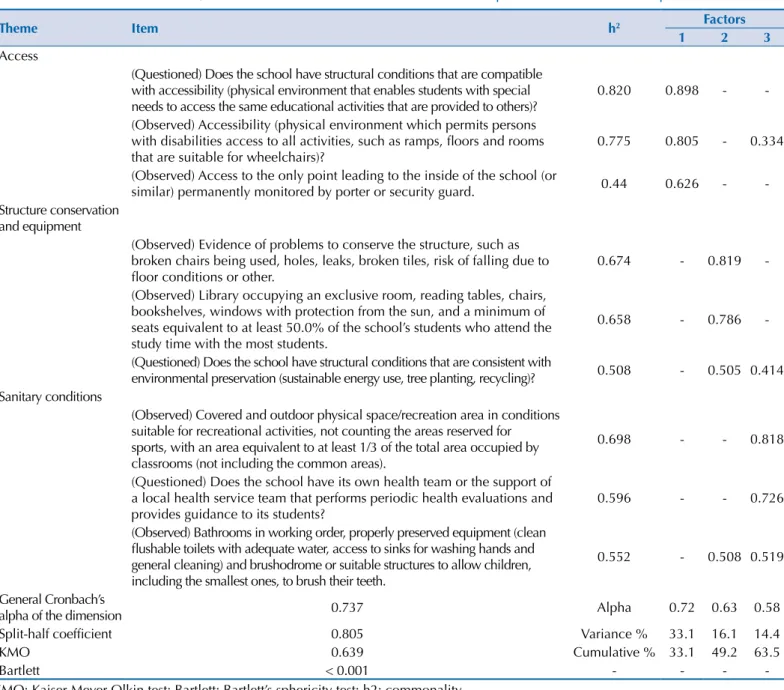
Task: Select commonality value 0.44
Action: click(614, 184)
